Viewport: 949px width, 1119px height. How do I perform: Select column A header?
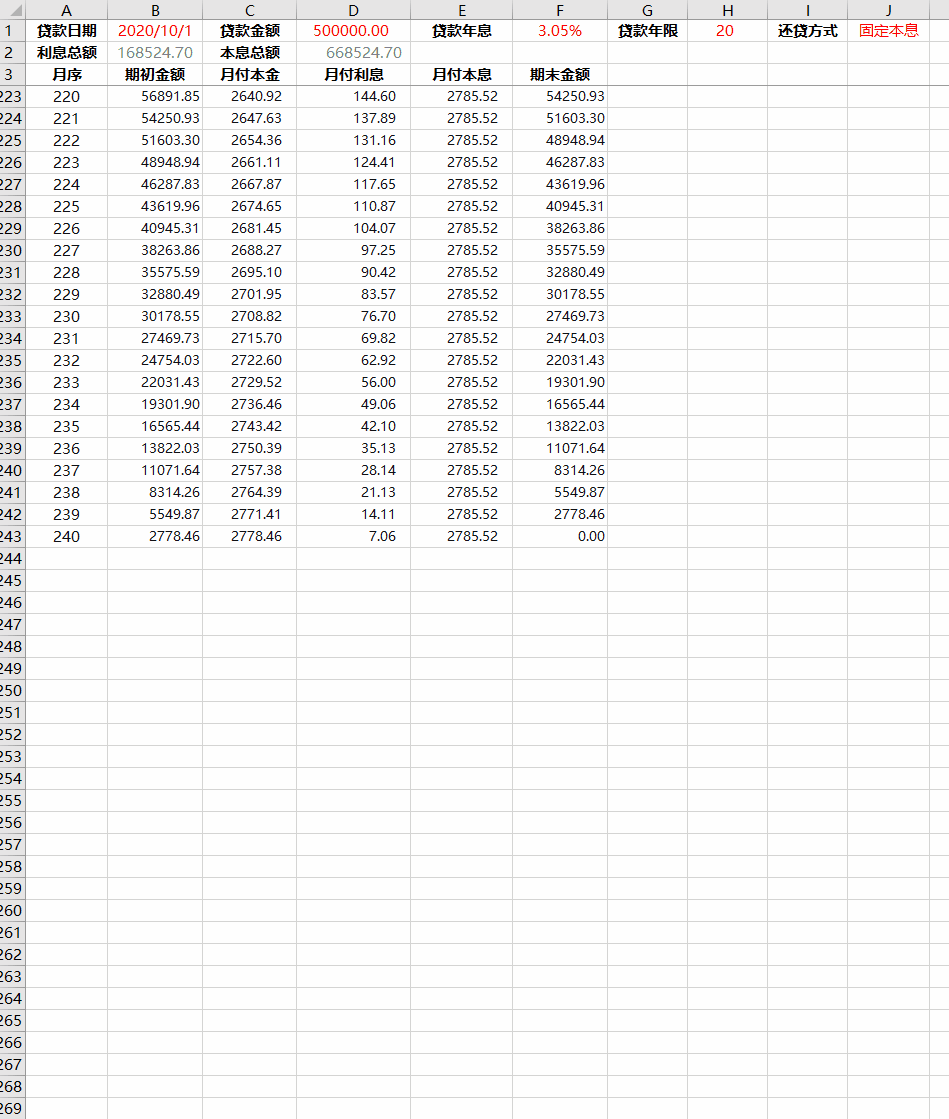[x=66, y=10]
